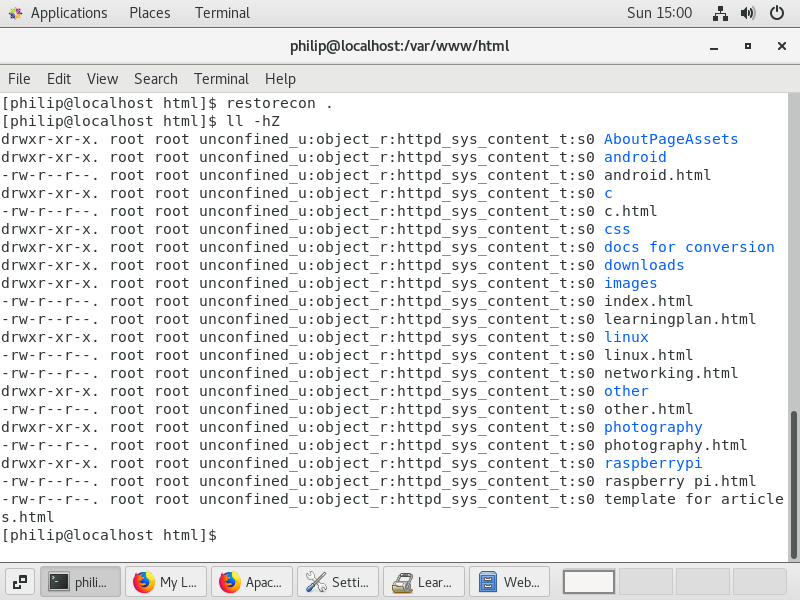Image resolution: width=800 pixels, height=600 pixels.
Task: Open the top bar Terminal app menu
Action: [222, 13]
